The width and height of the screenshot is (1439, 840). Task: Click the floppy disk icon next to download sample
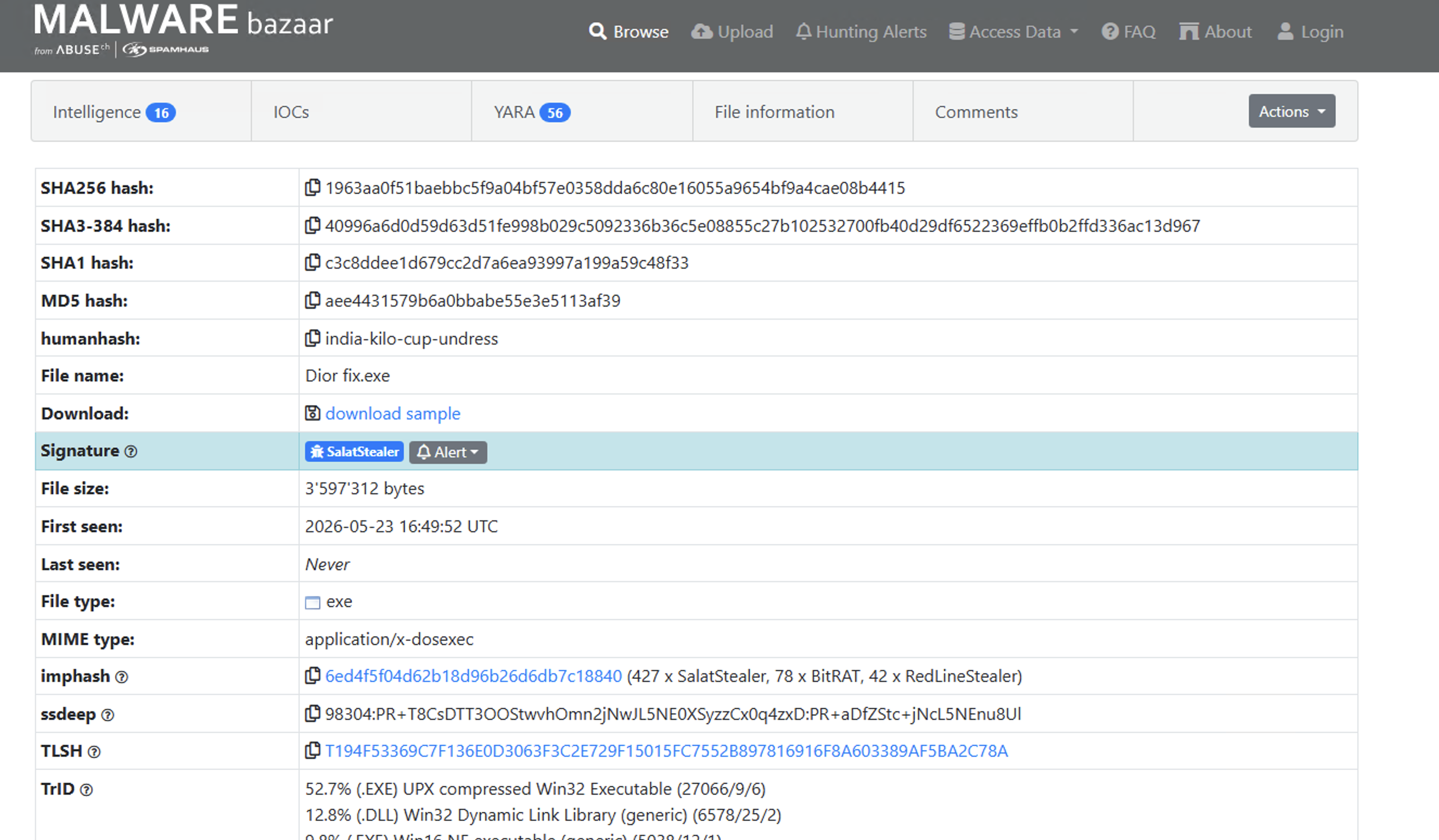click(313, 413)
